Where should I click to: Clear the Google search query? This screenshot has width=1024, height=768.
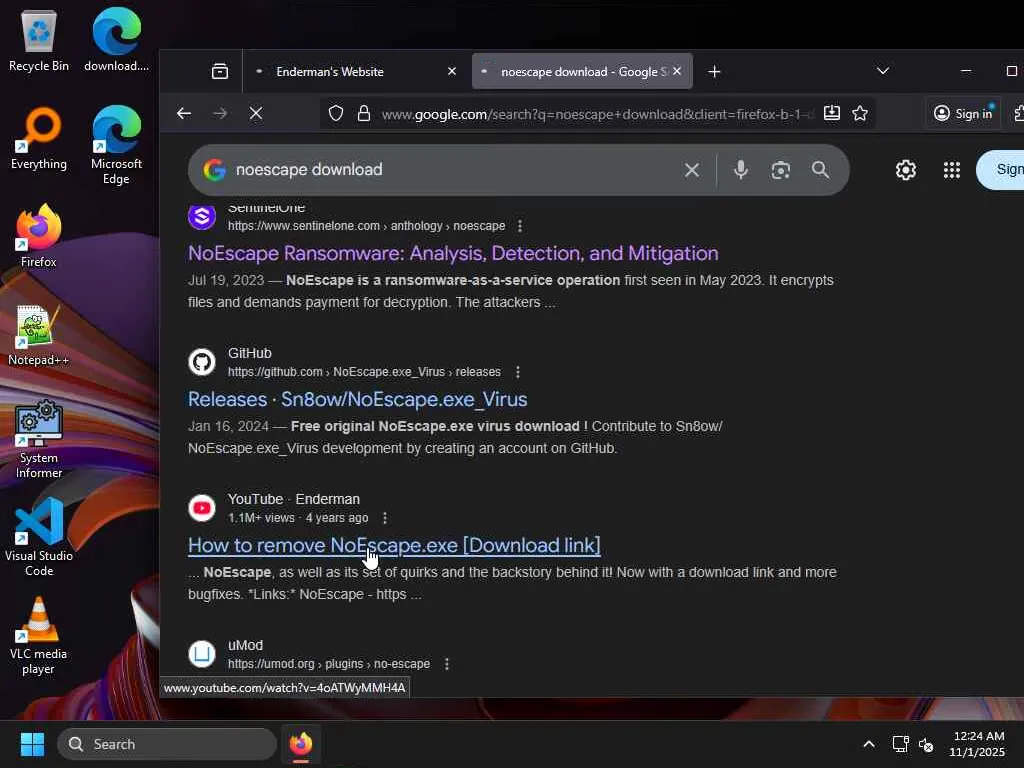692,170
